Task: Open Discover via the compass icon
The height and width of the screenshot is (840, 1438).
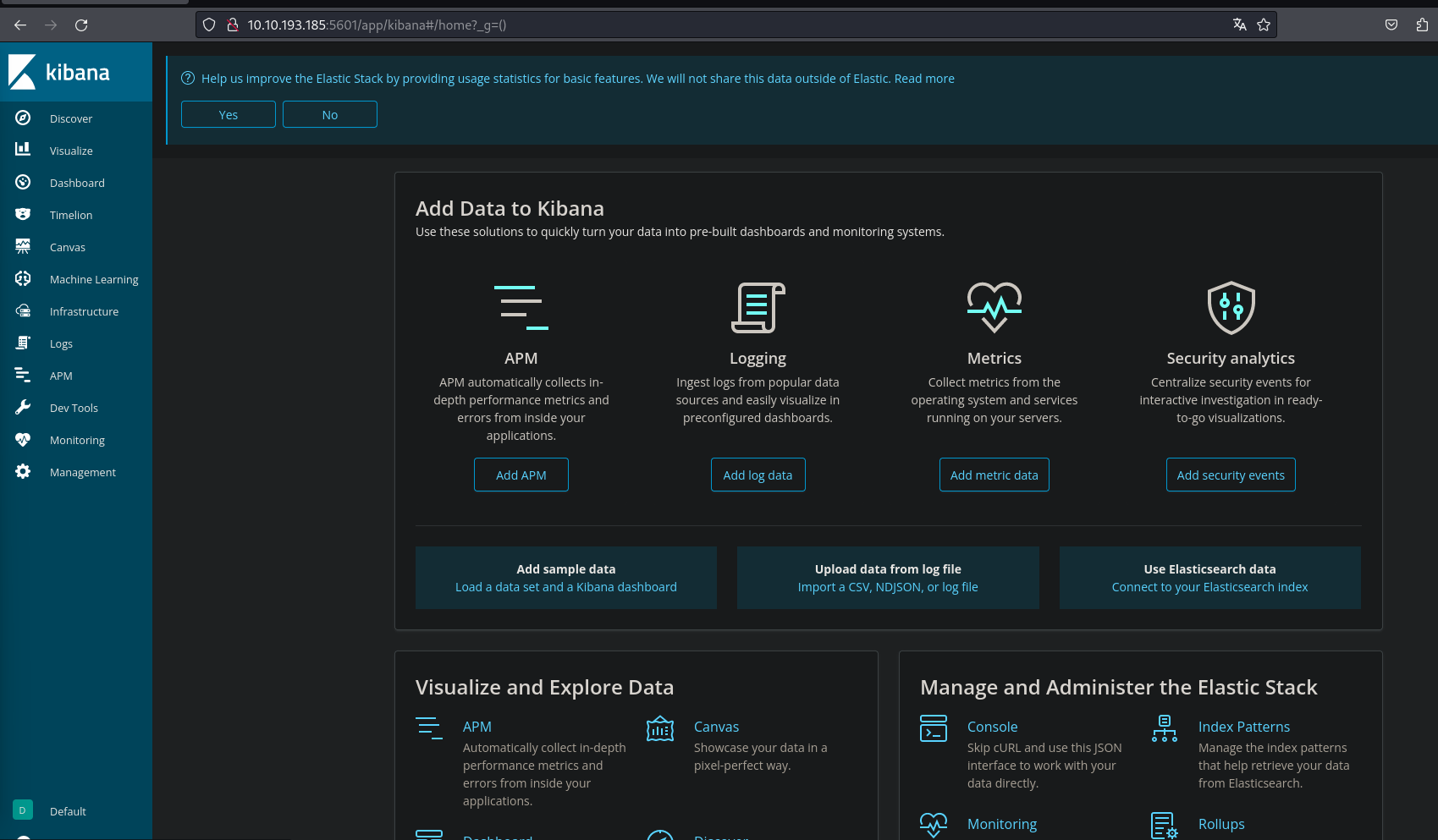Action: click(23, 118)
